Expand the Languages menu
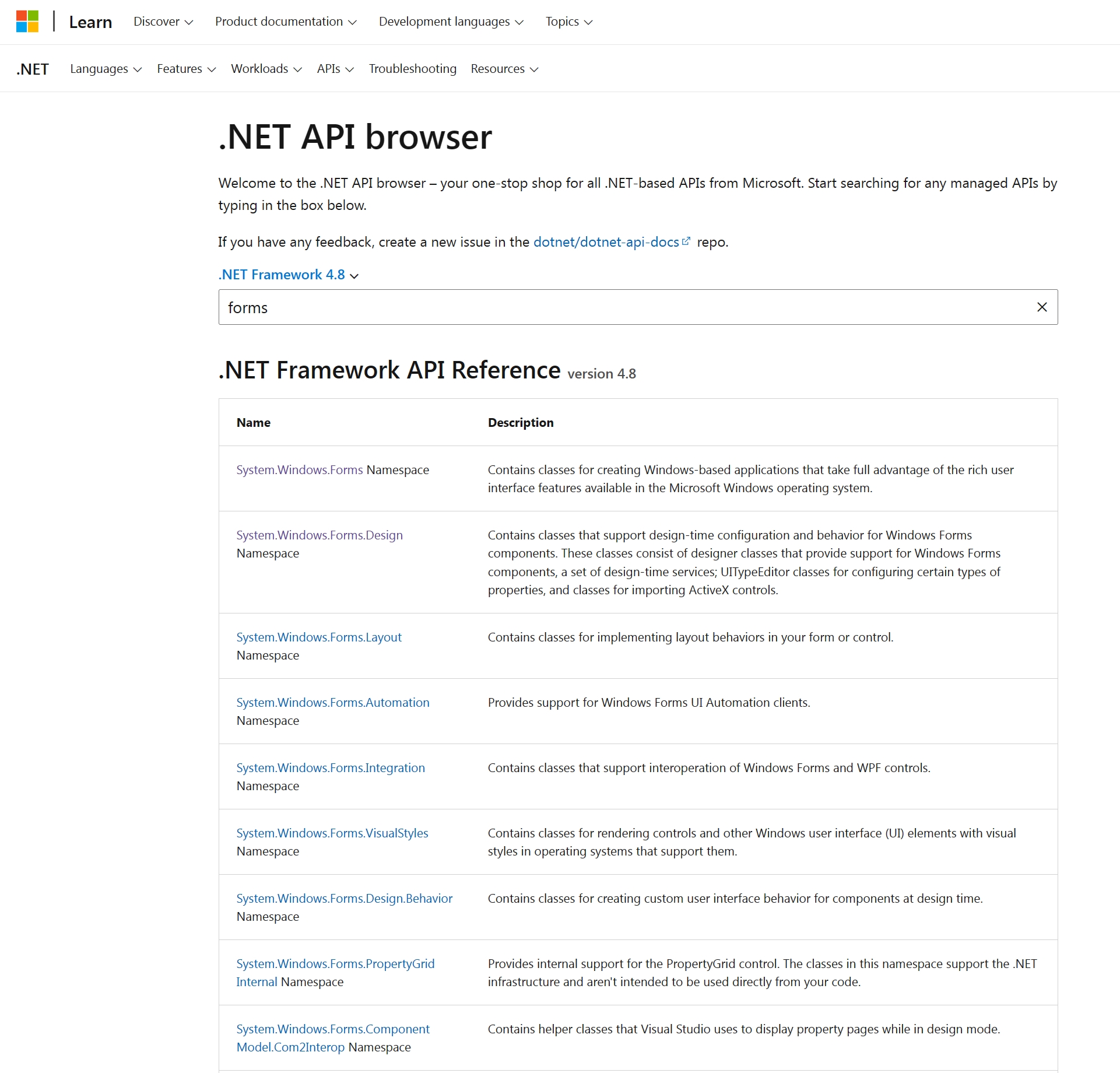The width and height of the screenshot is (1120, 1073). [106, 69]
